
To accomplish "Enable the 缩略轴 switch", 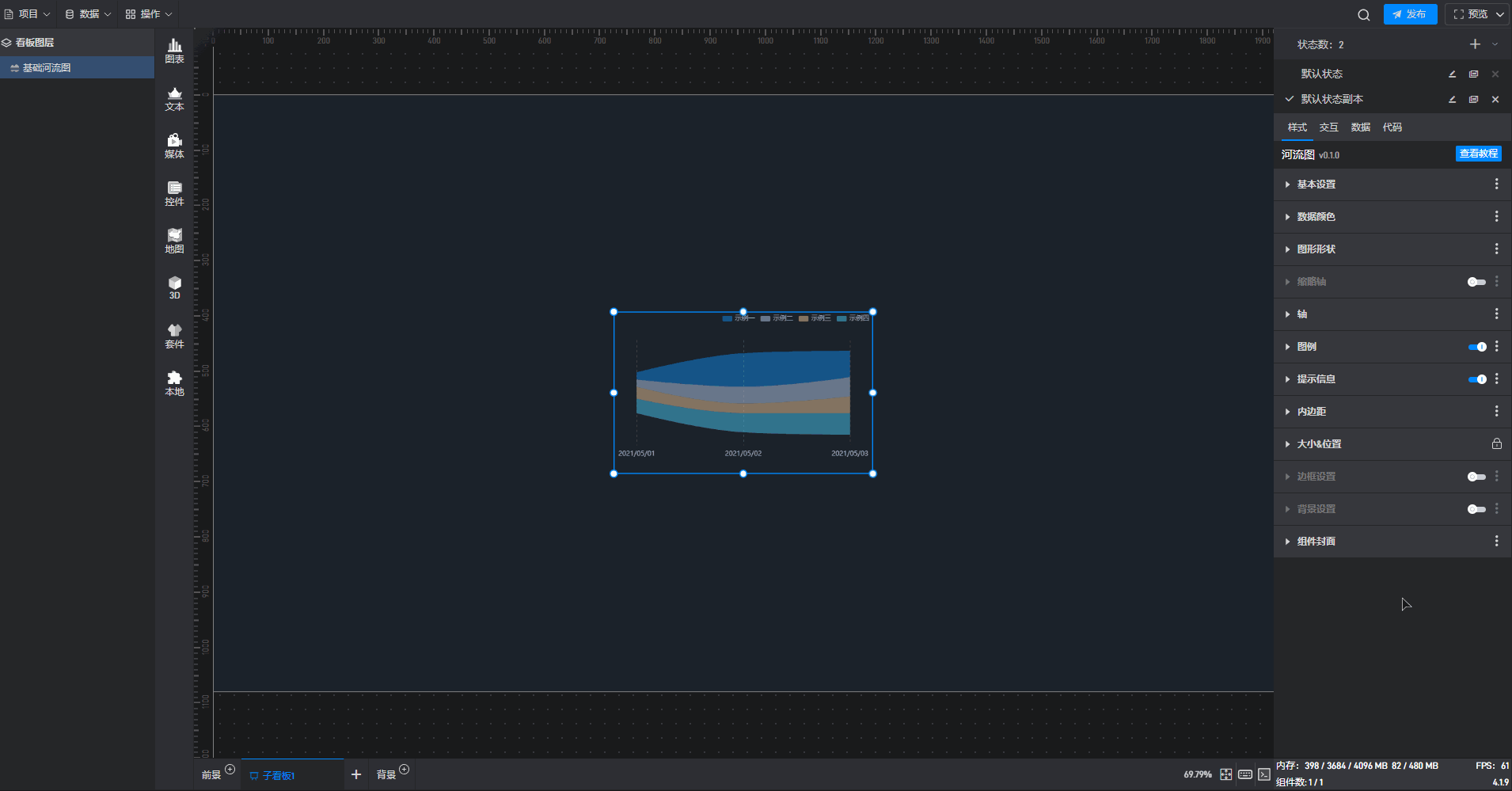I will 1476,282.
